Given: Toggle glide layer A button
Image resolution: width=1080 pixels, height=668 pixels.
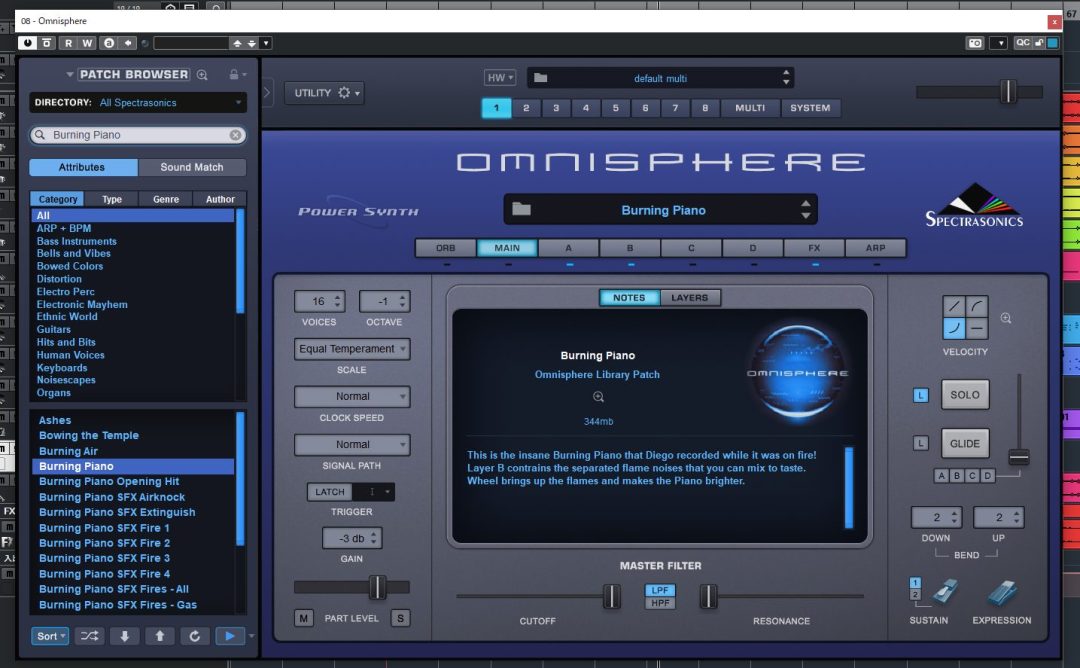Looking at the screenshot, I should (x=942, y=475).
